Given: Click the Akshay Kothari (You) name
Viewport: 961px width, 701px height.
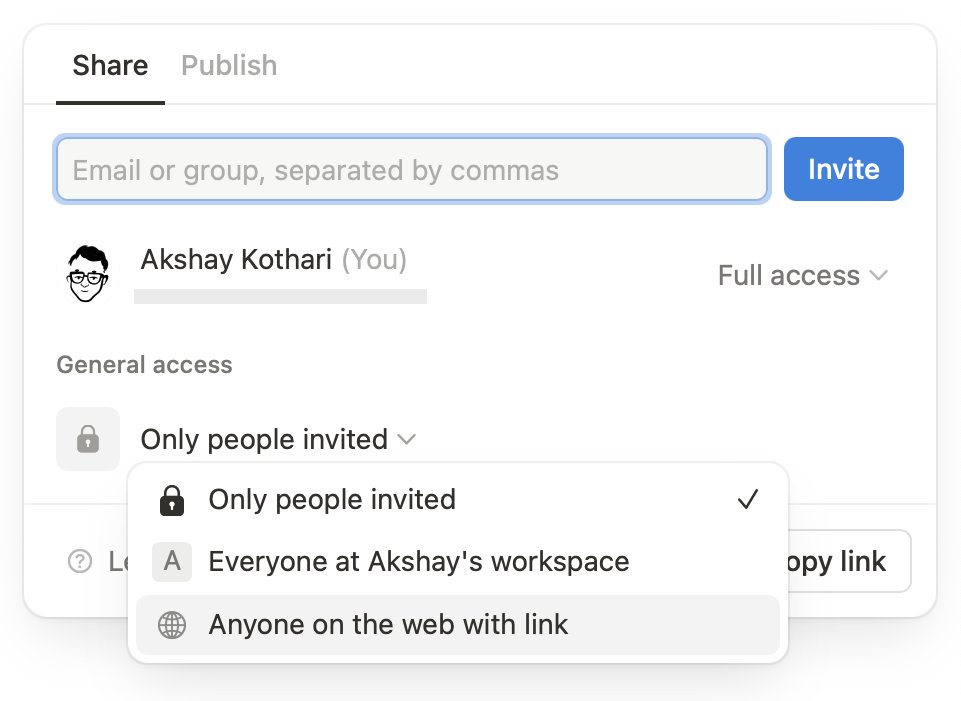Looking at the screenshot, I should [x=273, y=259].
